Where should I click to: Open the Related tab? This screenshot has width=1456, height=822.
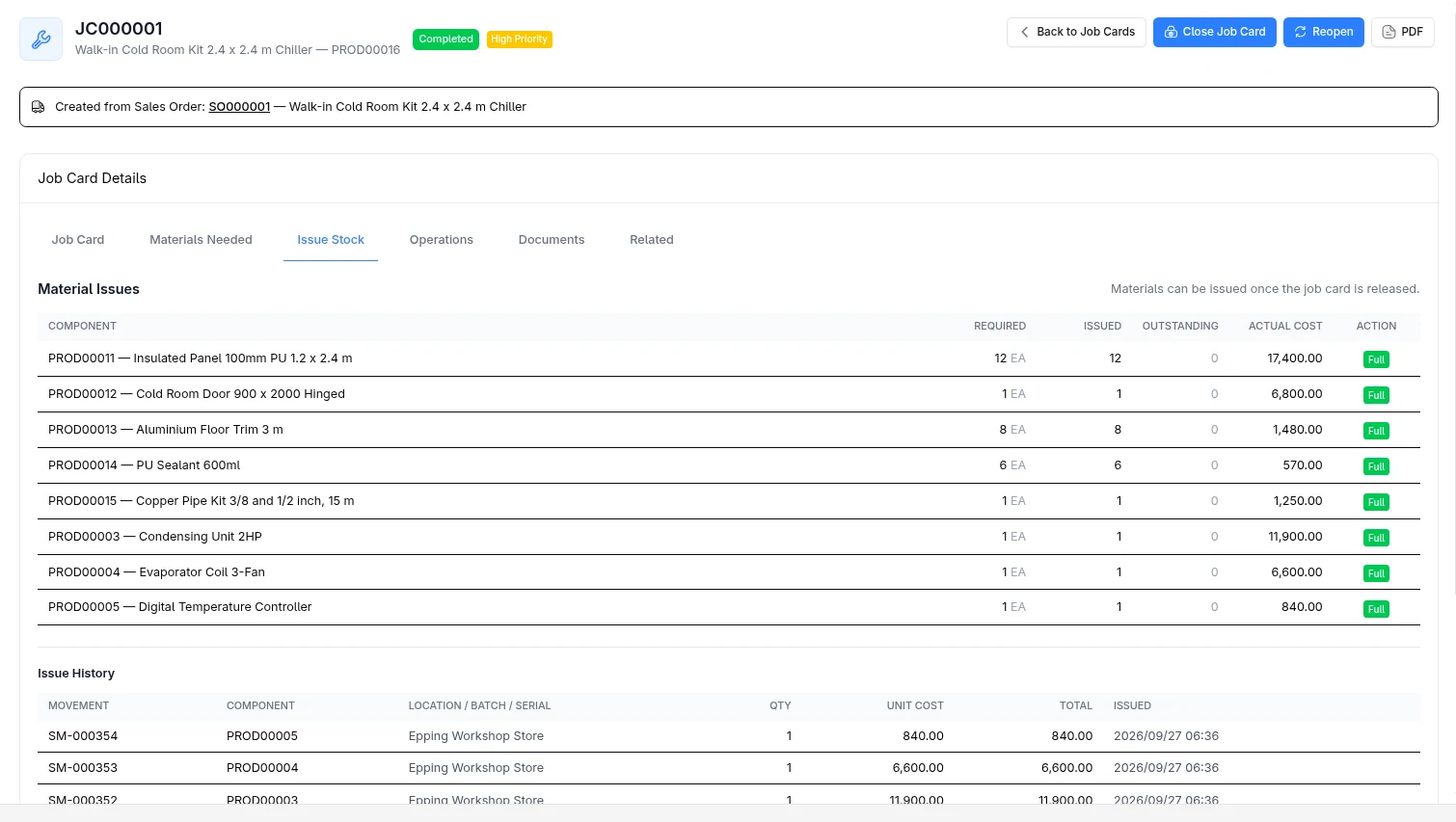coord(652,240)
